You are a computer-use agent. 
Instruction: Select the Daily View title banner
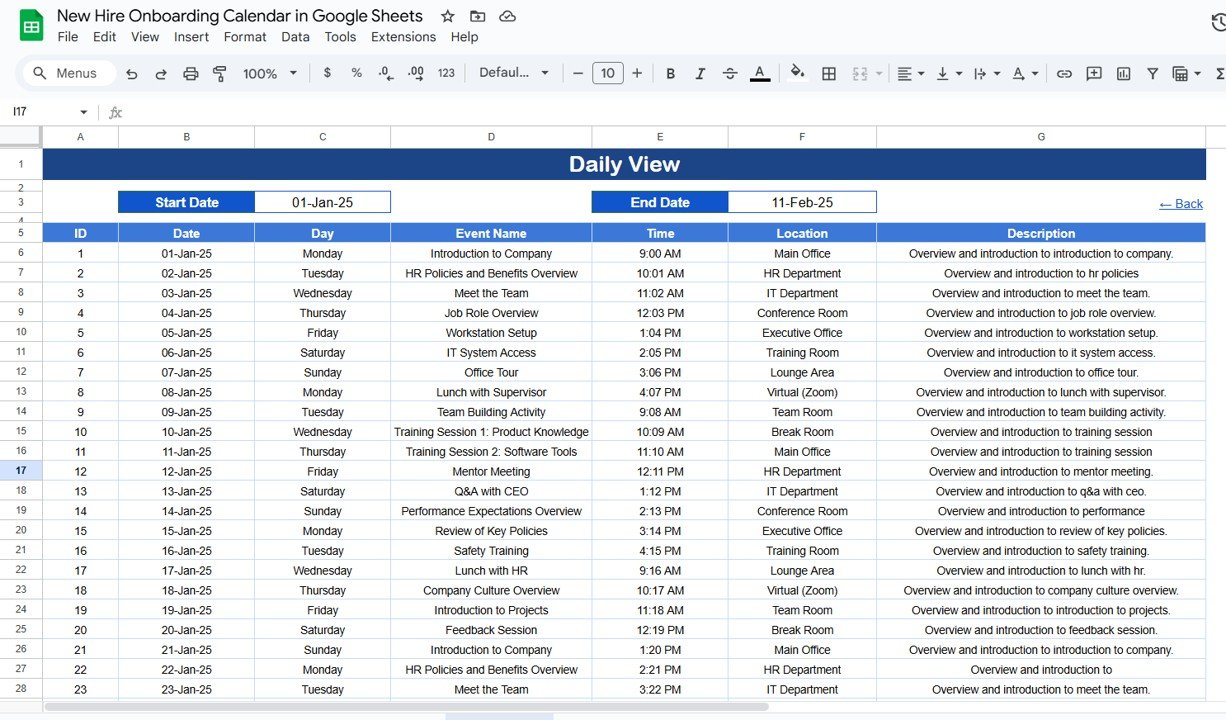click(624, 164)
